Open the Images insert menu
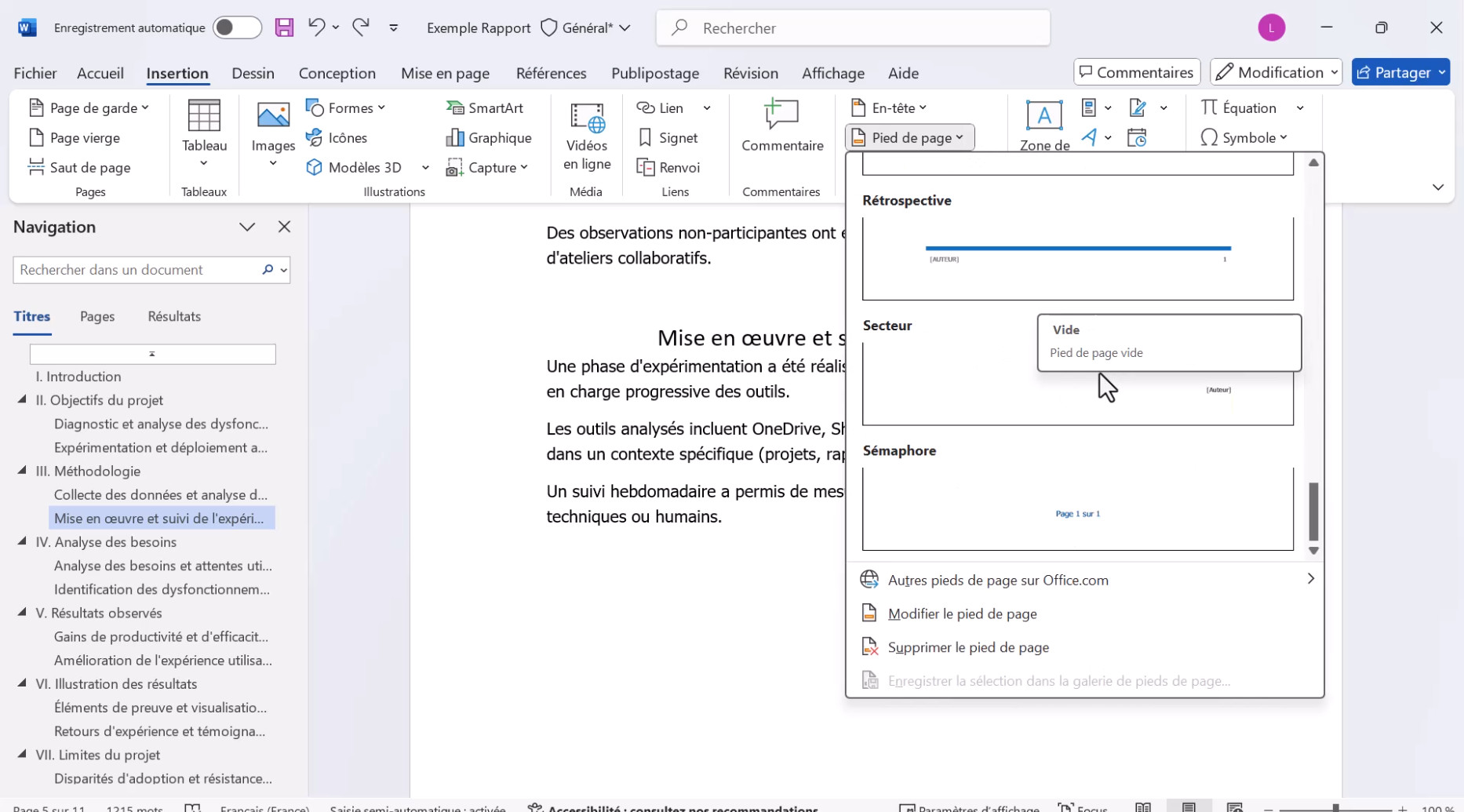The image size is (1464, 812). [x=273, y=135]
